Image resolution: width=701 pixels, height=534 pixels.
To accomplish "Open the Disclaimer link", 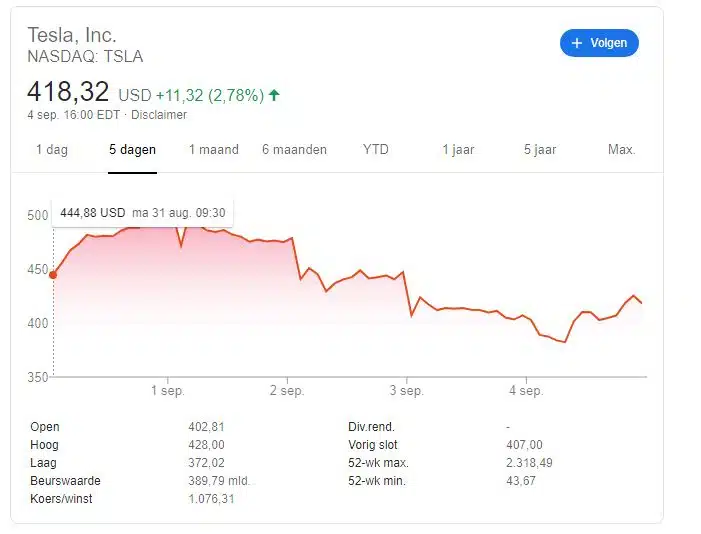I will point(159,115).
